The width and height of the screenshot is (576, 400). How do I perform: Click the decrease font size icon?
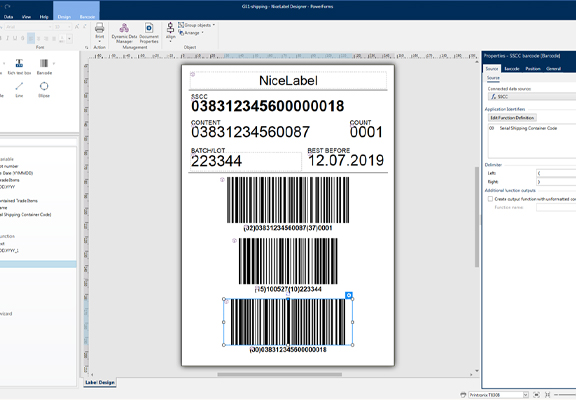tap(84, 27)
